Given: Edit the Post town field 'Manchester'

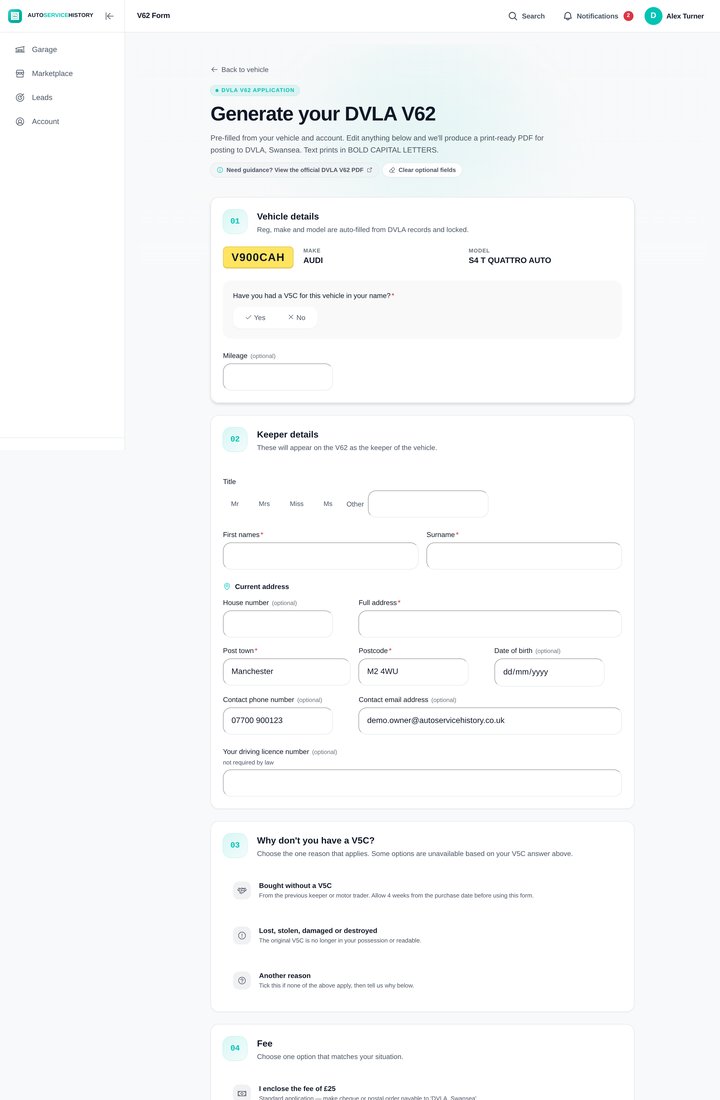Looking at the screenshot, I should tap(286, 671).
